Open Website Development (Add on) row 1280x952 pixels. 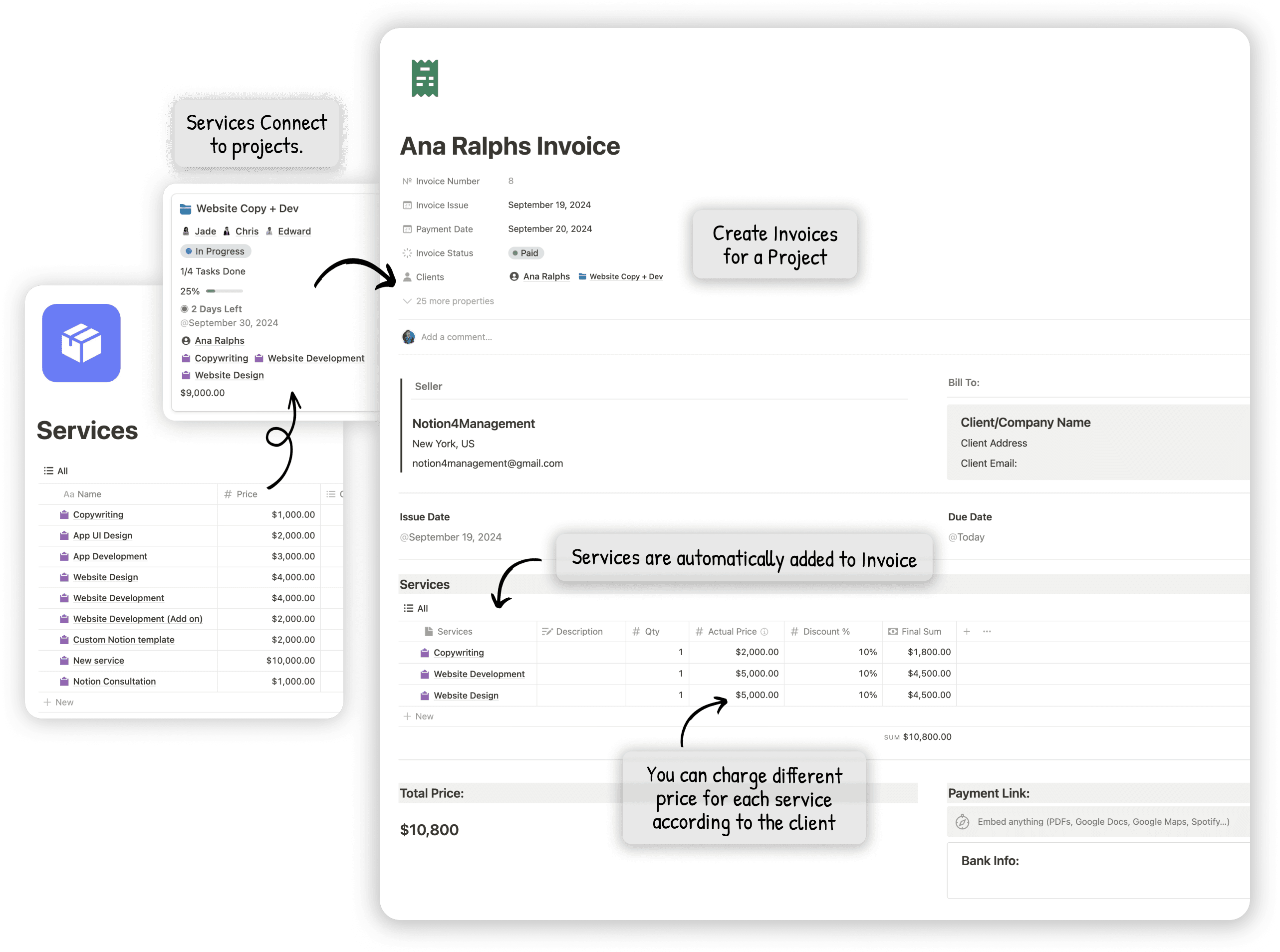(137, 619)
